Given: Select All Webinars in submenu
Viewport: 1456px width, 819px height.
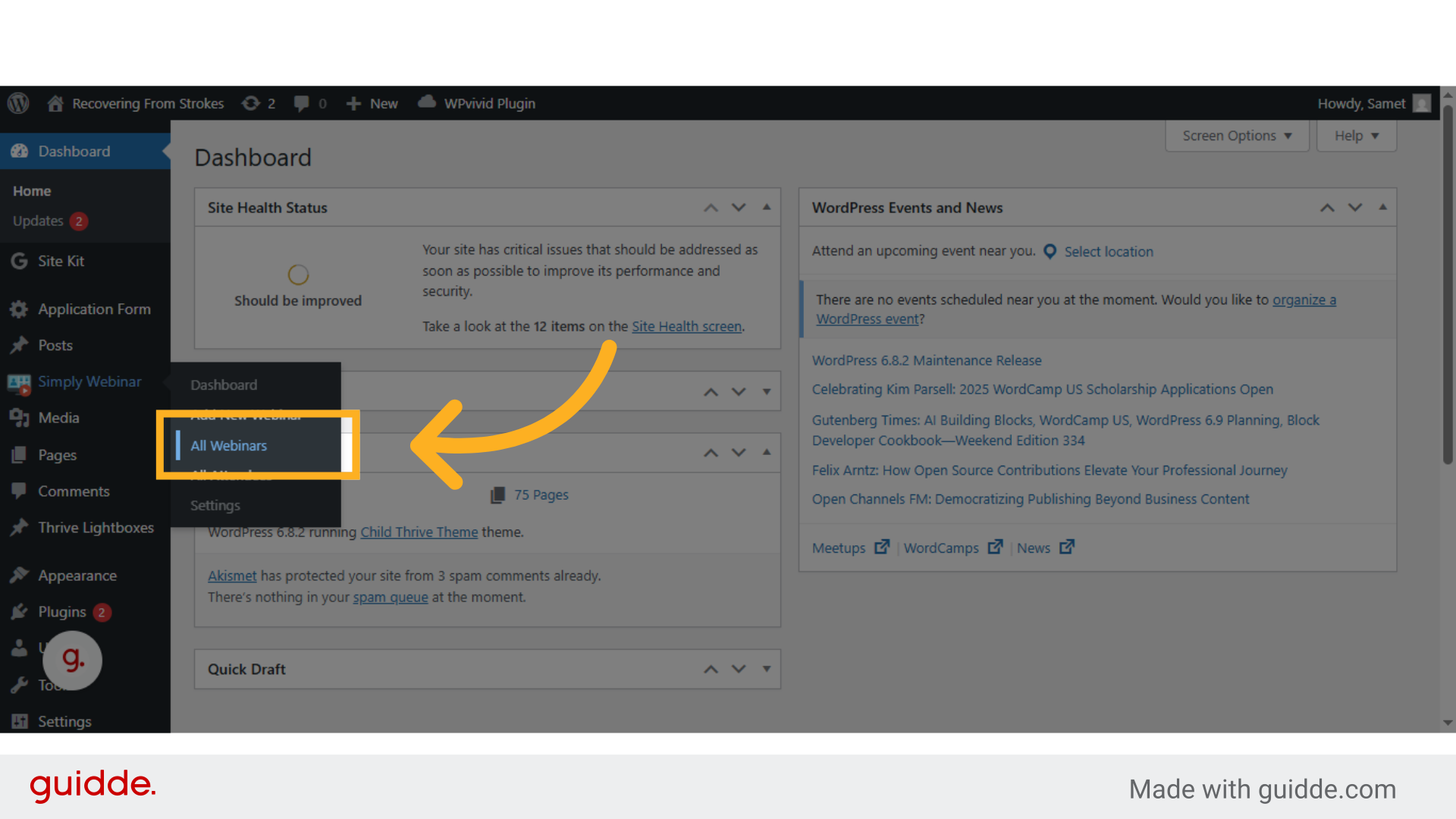Looking at the screenshot, I should point(228,446).
